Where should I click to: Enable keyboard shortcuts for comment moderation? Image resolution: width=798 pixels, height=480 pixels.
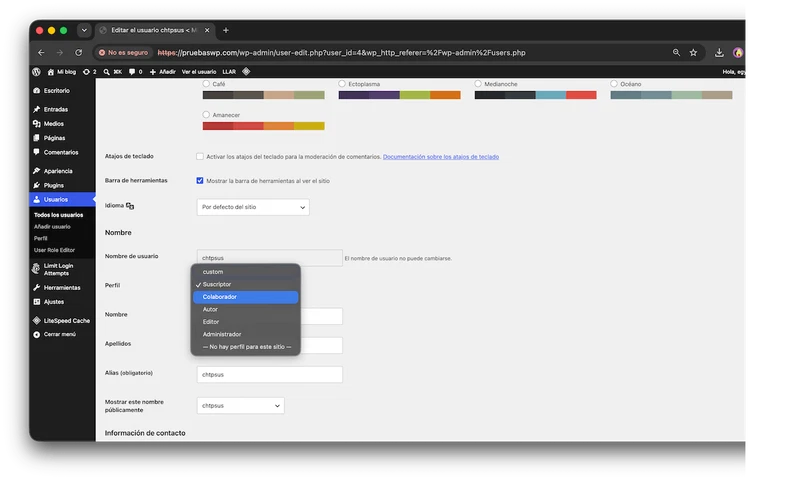click(x=200, y=156)
